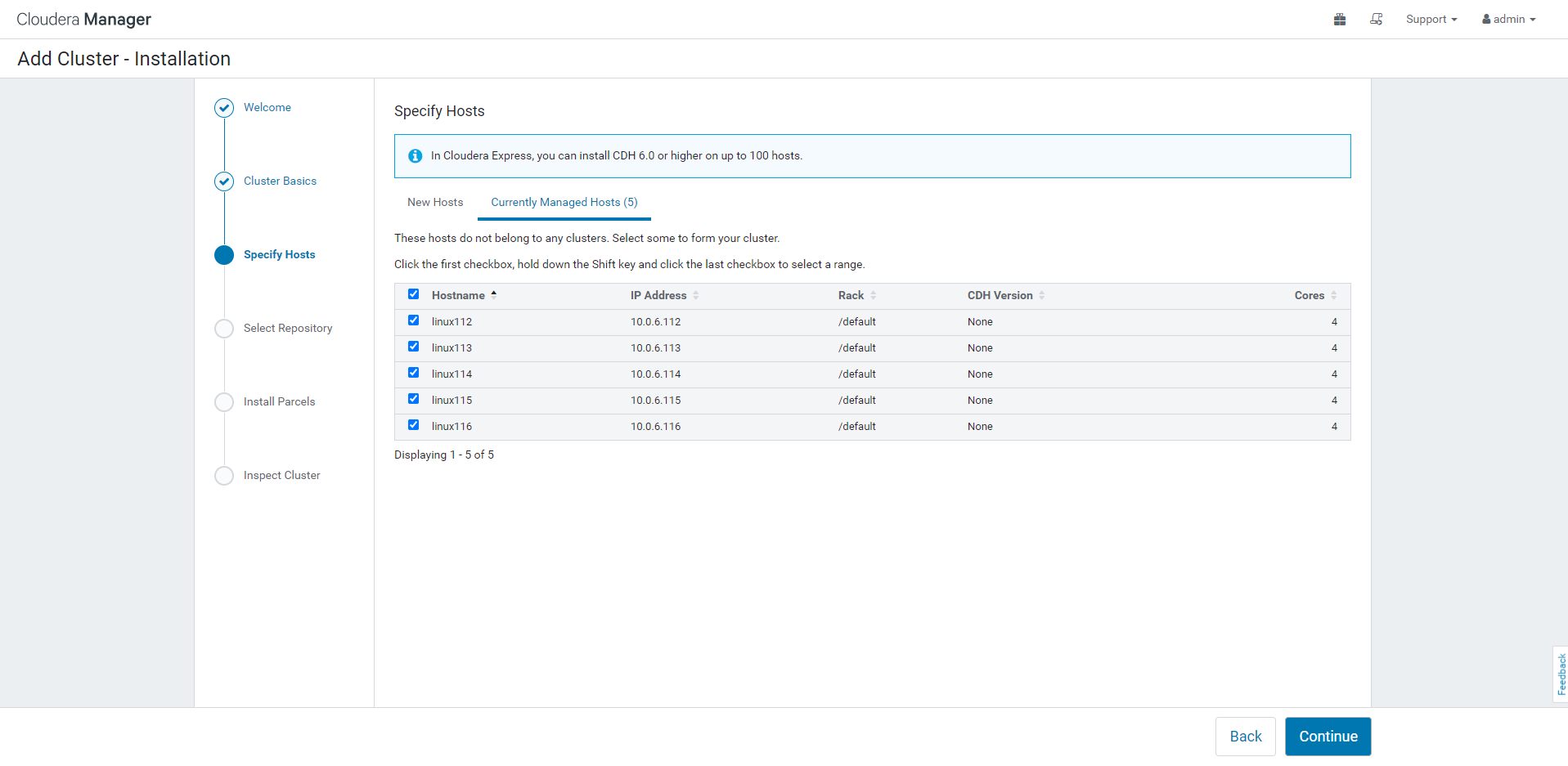Open the vertical Feedback side tab

pyautogui.click(x=1561, y=674)
